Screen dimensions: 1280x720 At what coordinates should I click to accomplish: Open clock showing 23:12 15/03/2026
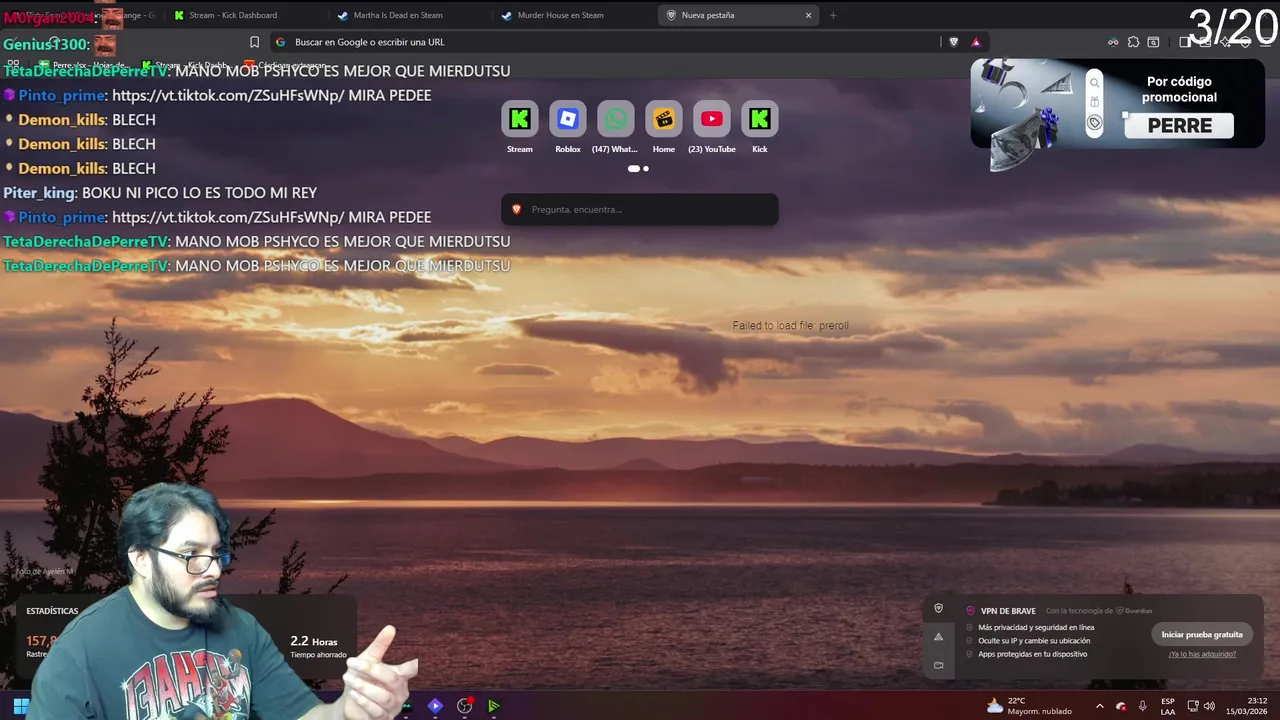coord(1248,706)
